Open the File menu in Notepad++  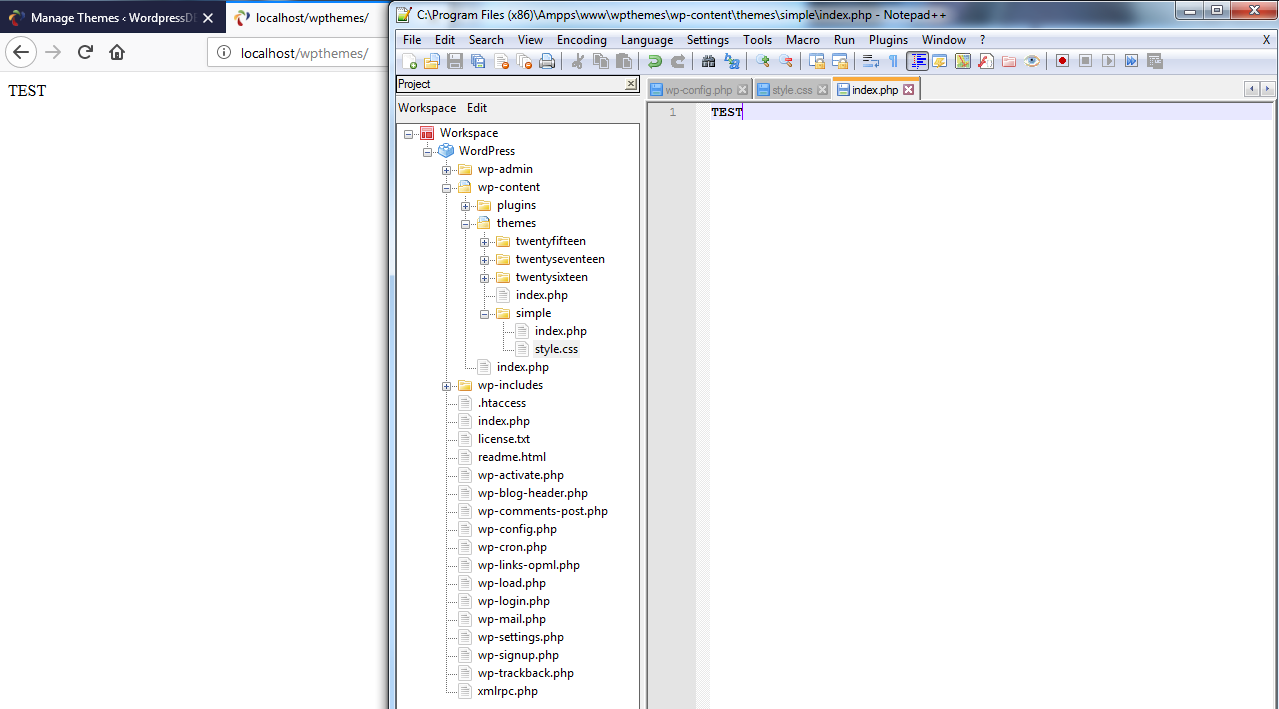pos(412,40)
